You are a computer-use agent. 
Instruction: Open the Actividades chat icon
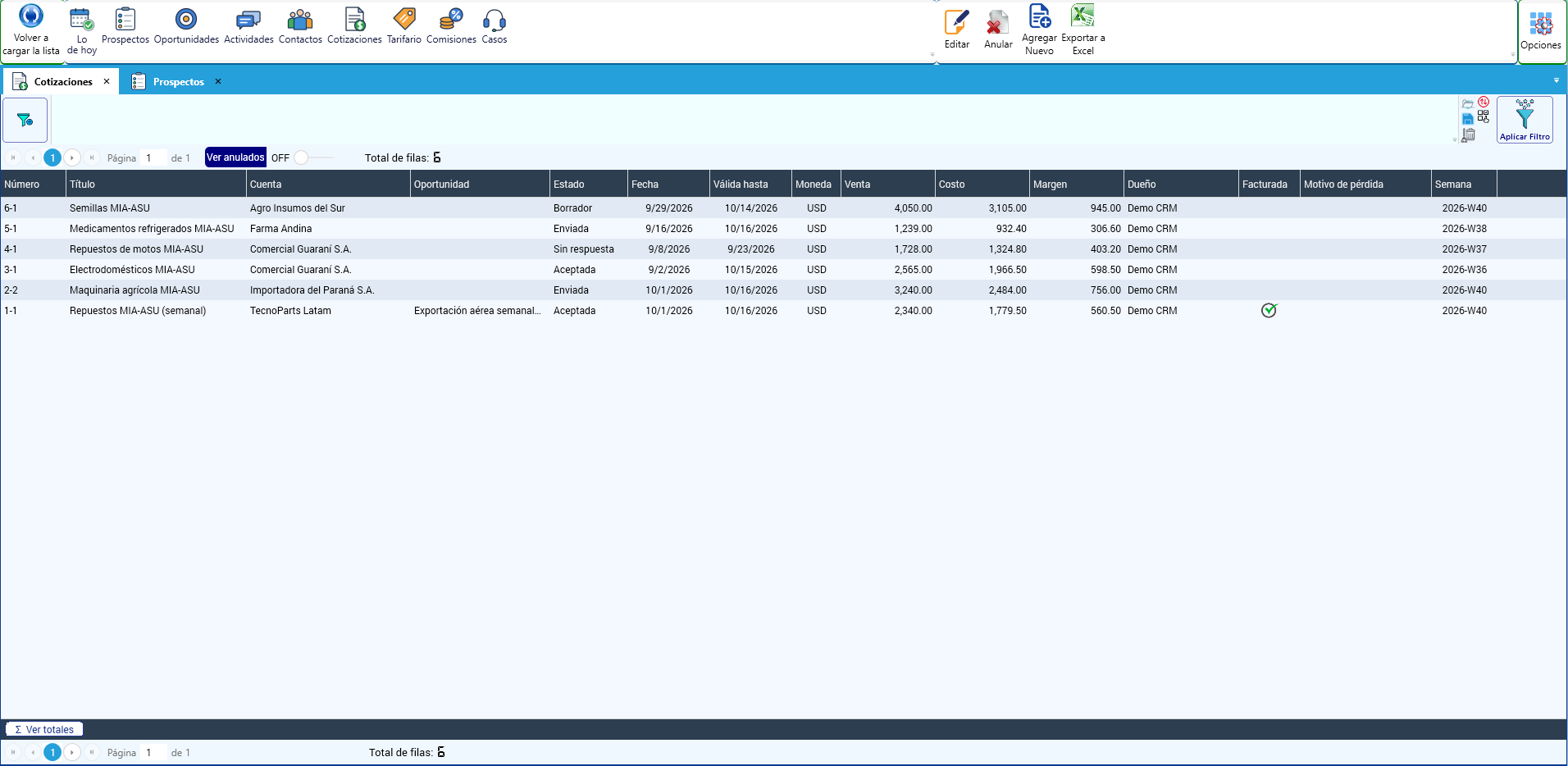[248, 20]
